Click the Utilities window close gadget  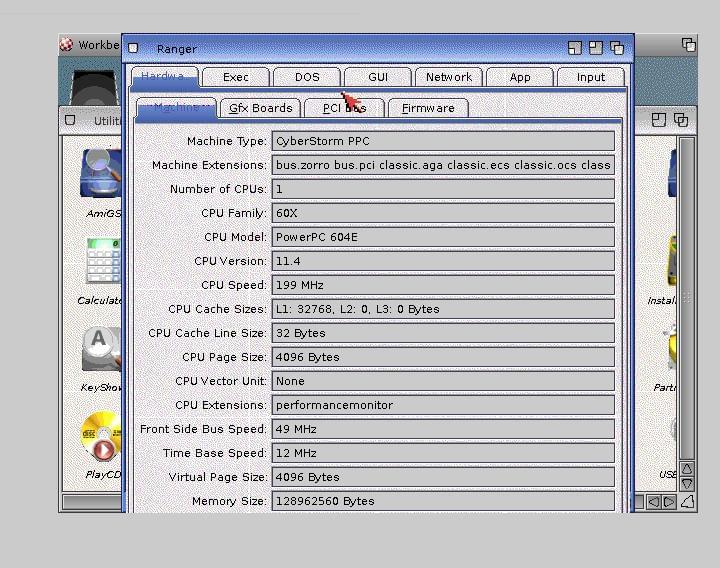click(x=70, y=120)
